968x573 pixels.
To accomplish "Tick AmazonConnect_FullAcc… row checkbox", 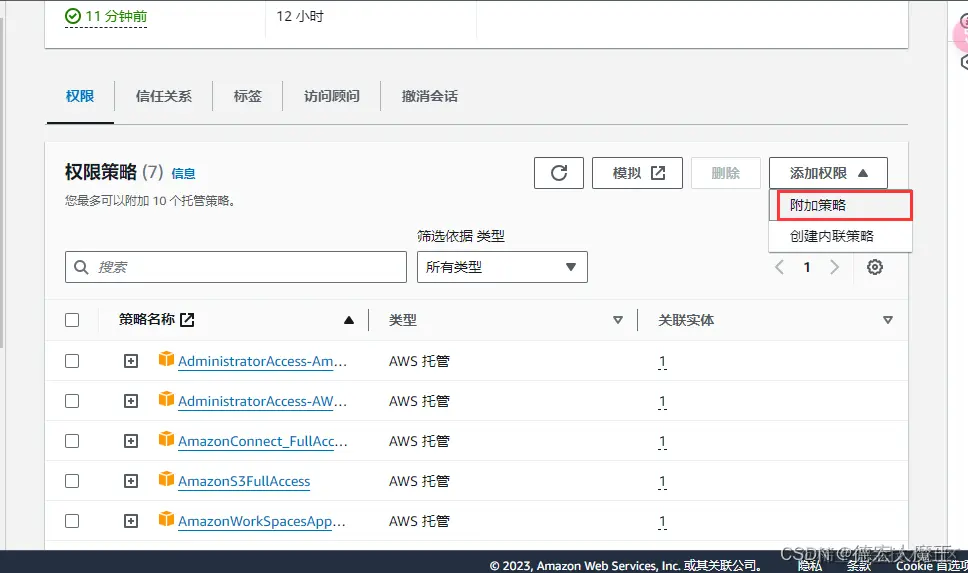I will pyautogui.click(x=72, y=441).
